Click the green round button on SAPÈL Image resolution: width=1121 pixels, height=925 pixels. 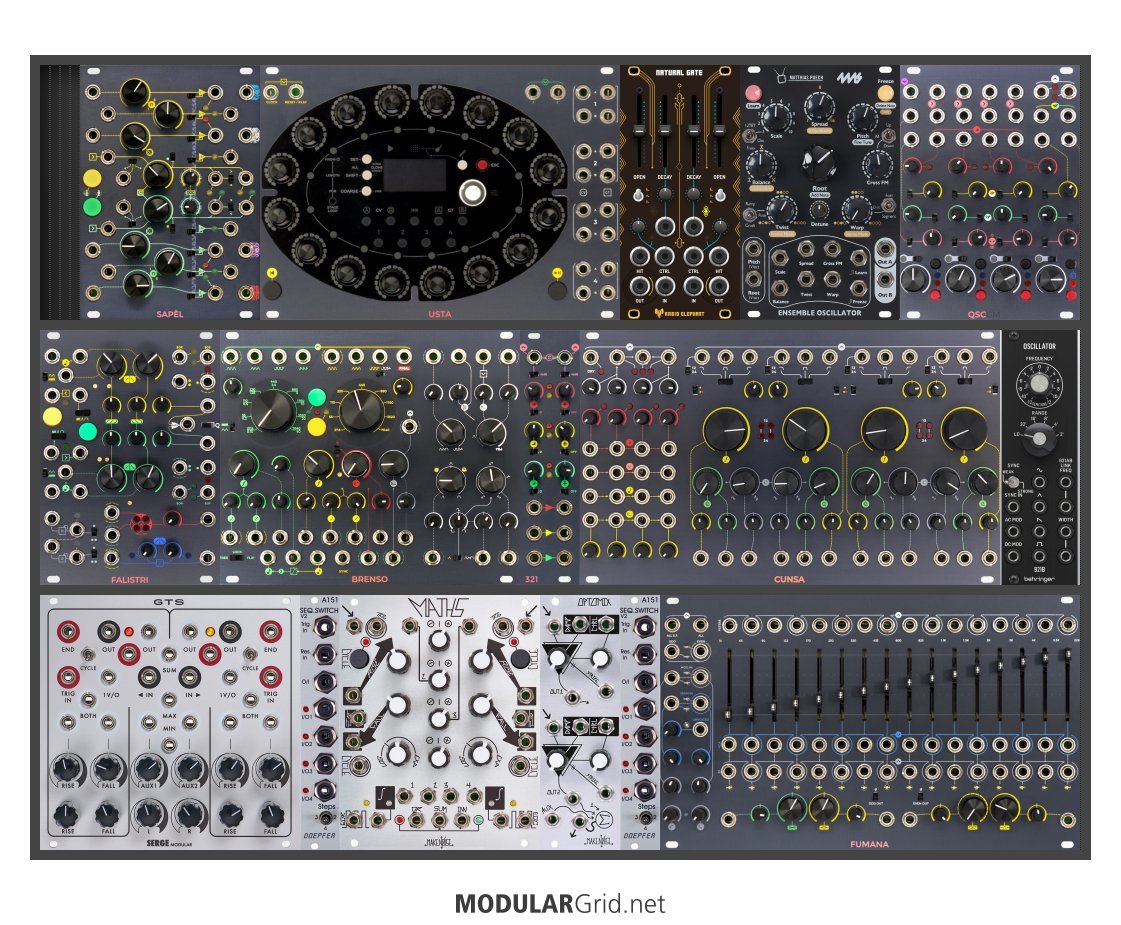coord(92,207)
